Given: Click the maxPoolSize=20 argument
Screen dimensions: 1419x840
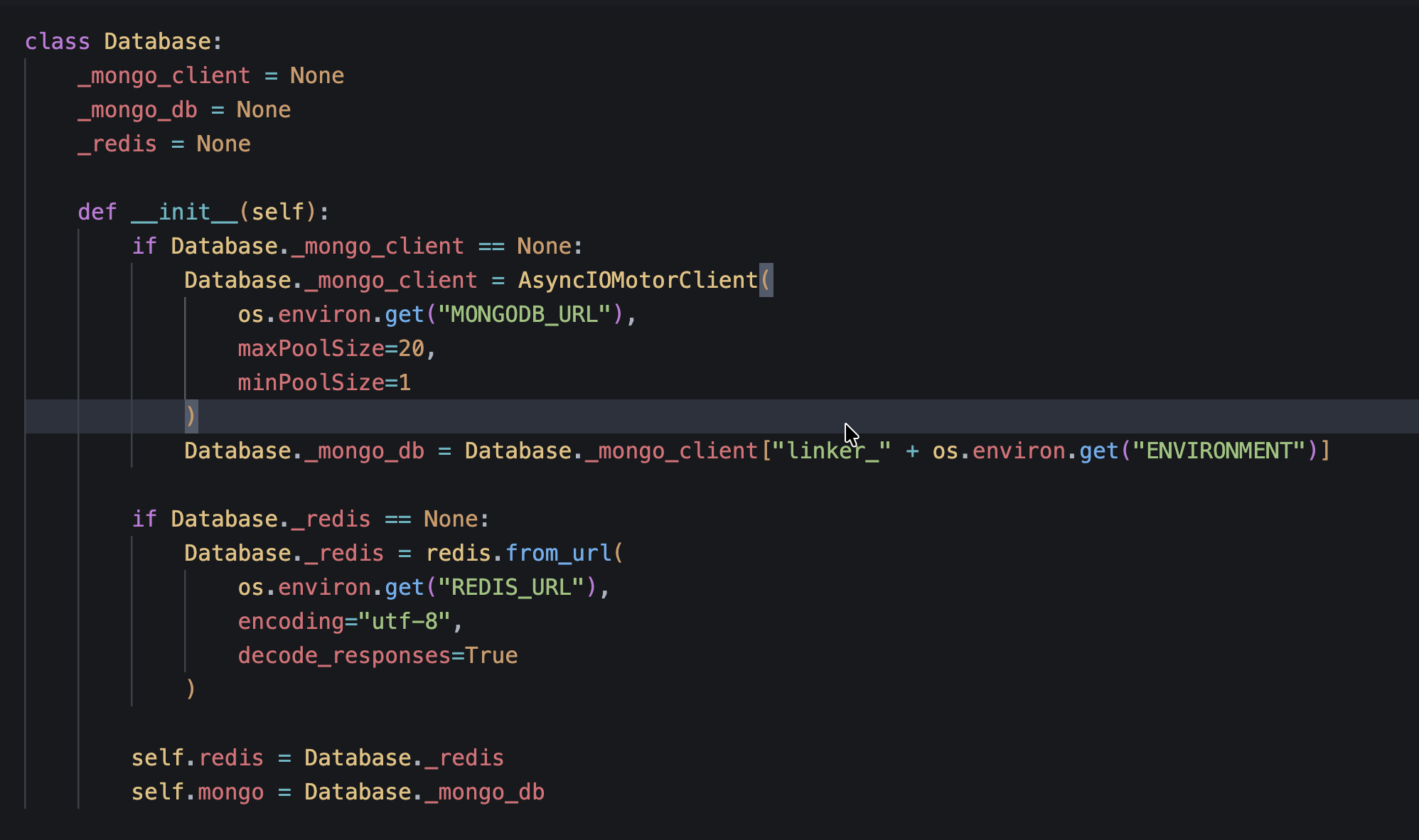Looking at the screenshot, I should pos(331,348).
